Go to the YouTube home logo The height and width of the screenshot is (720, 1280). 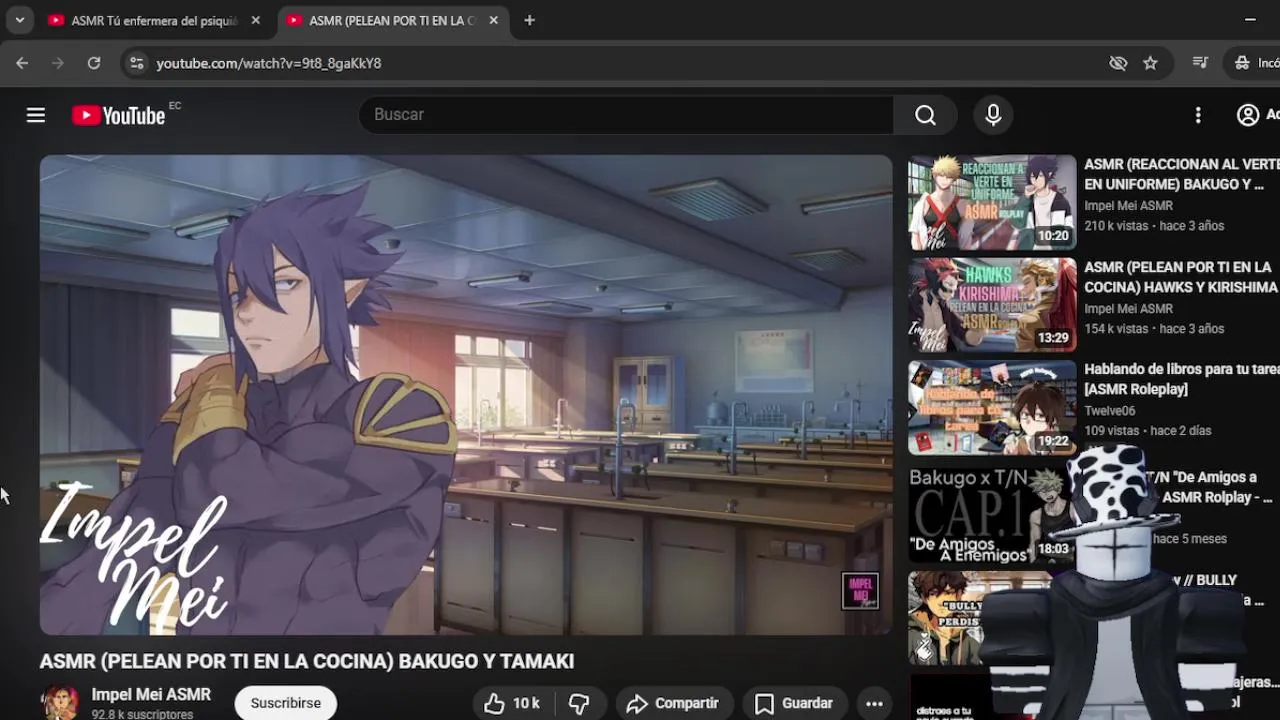(118, 115)
